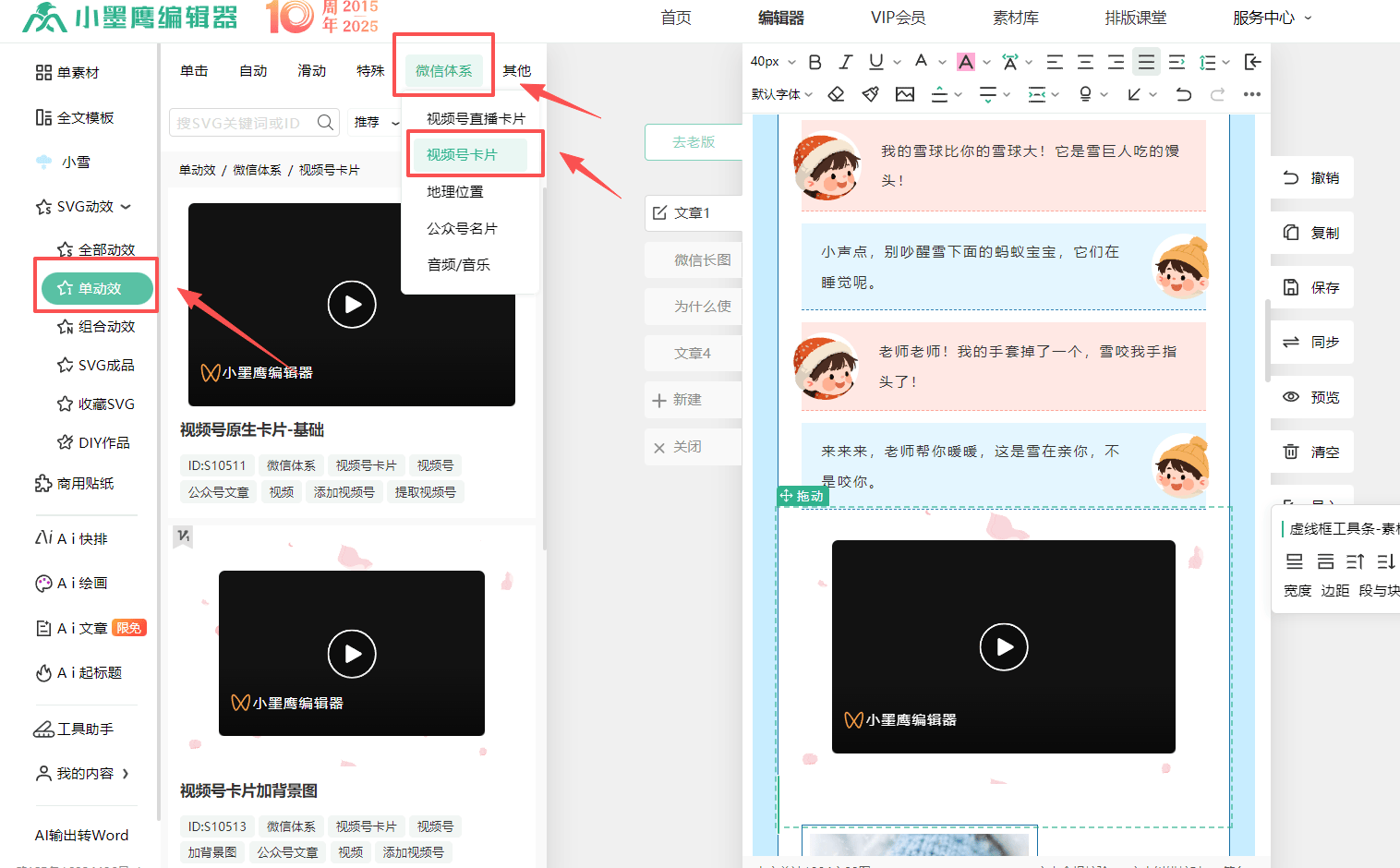Click the format painter brush icon

pos(870,94)
